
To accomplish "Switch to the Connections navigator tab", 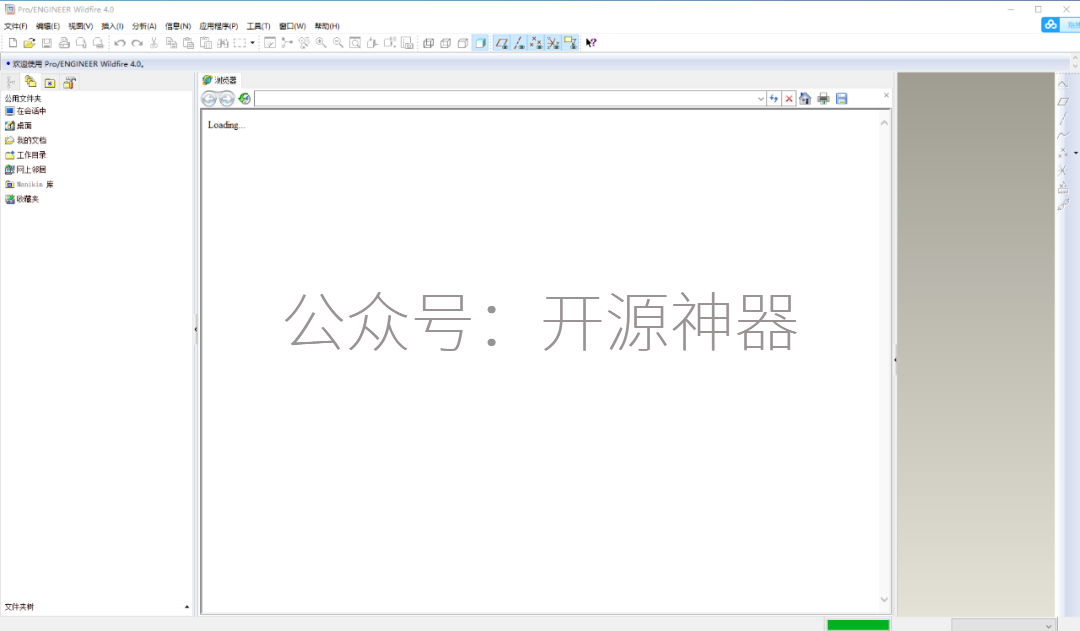I will tap(70, 83).
